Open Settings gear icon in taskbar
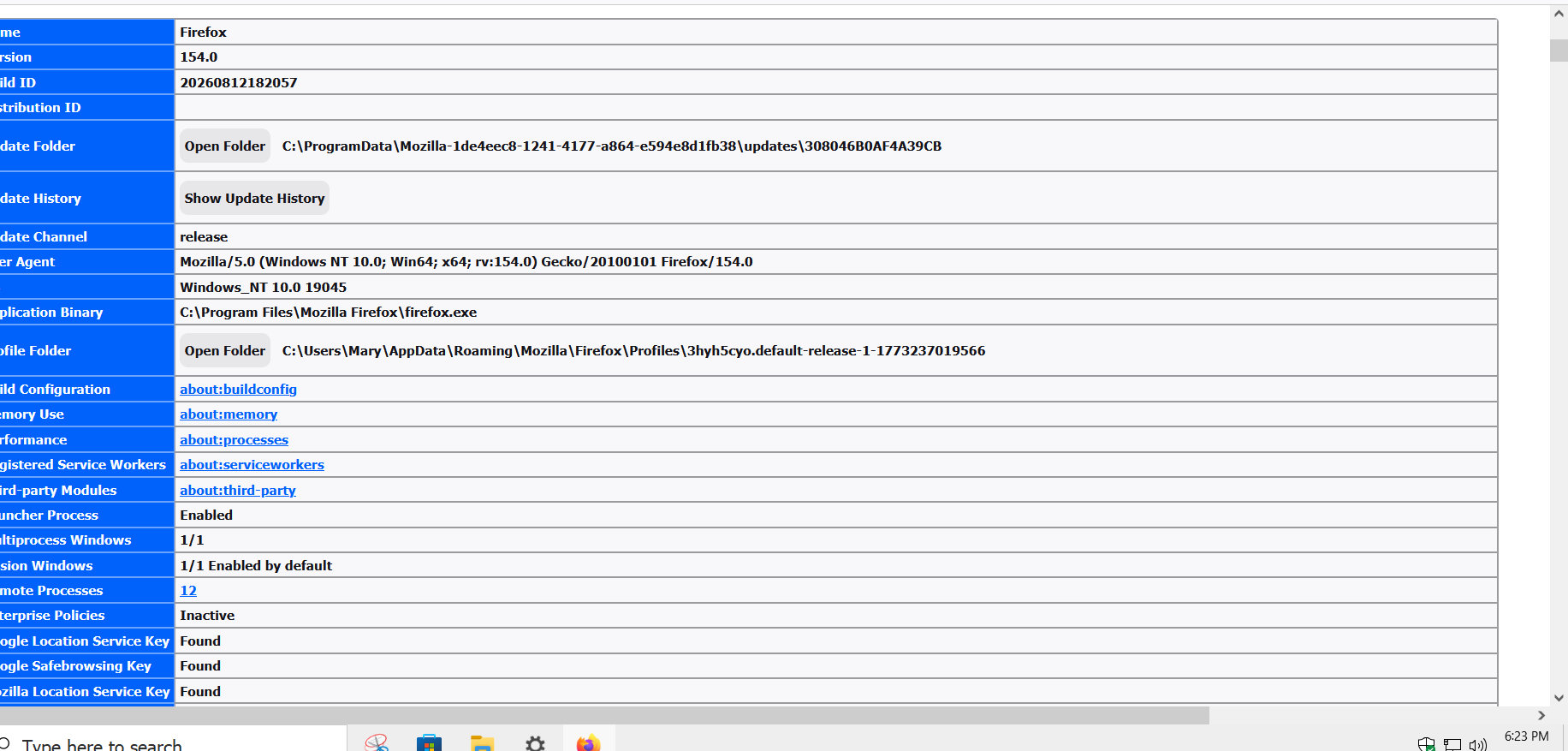The image size is (1568, 751). pyautogui.click(x=536, y=743)
